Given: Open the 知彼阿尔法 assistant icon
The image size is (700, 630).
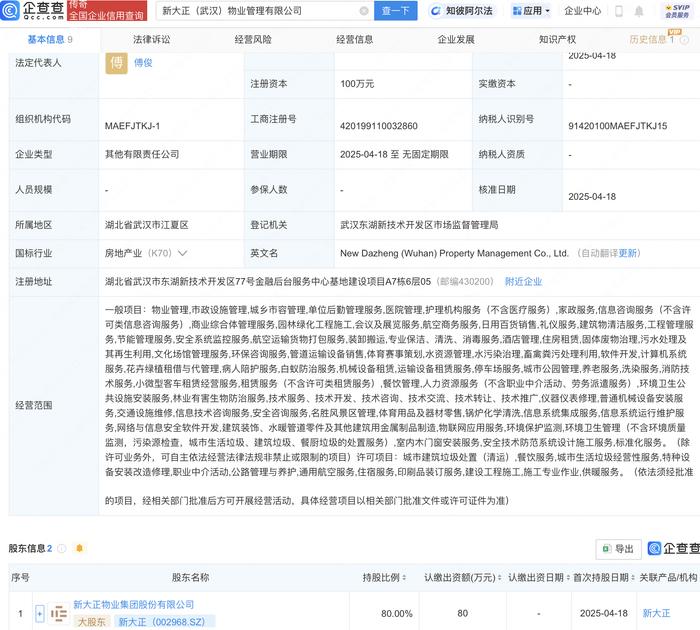Looking at the screenshot, I should [435, 11].
